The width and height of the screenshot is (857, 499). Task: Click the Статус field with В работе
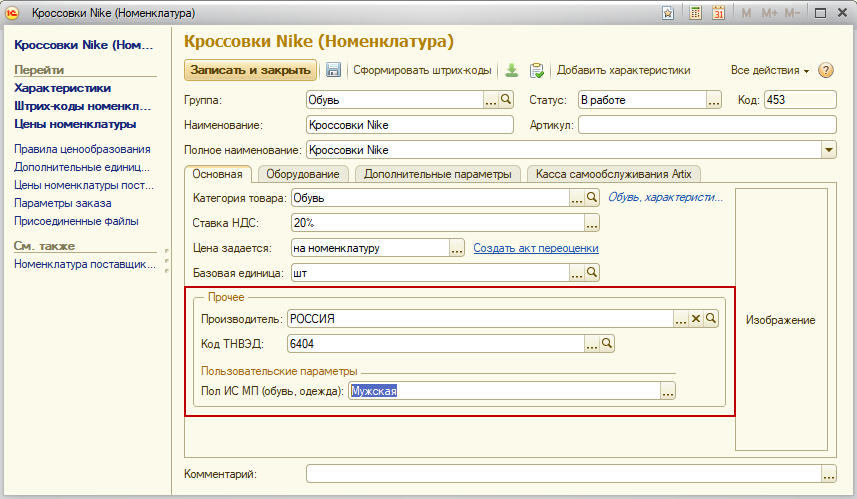point(642,99)
